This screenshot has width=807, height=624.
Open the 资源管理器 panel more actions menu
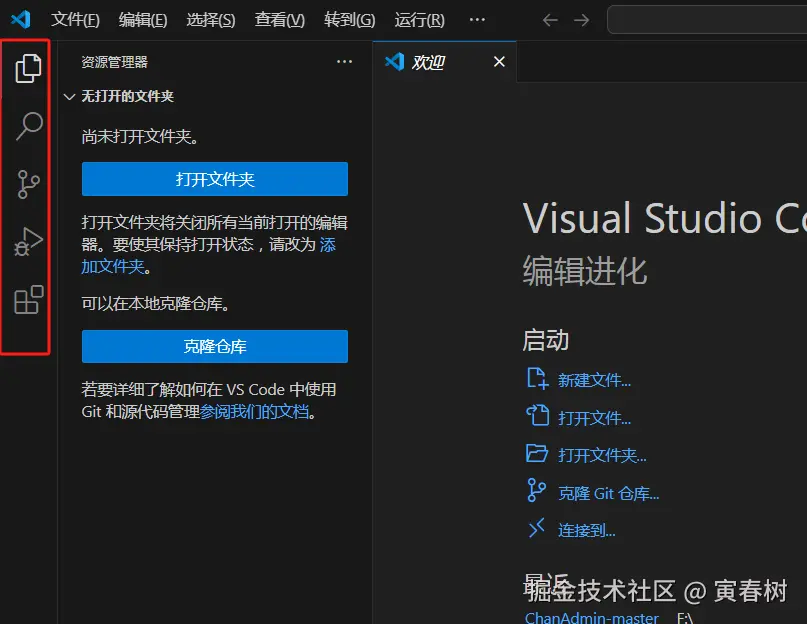[344, 62]
